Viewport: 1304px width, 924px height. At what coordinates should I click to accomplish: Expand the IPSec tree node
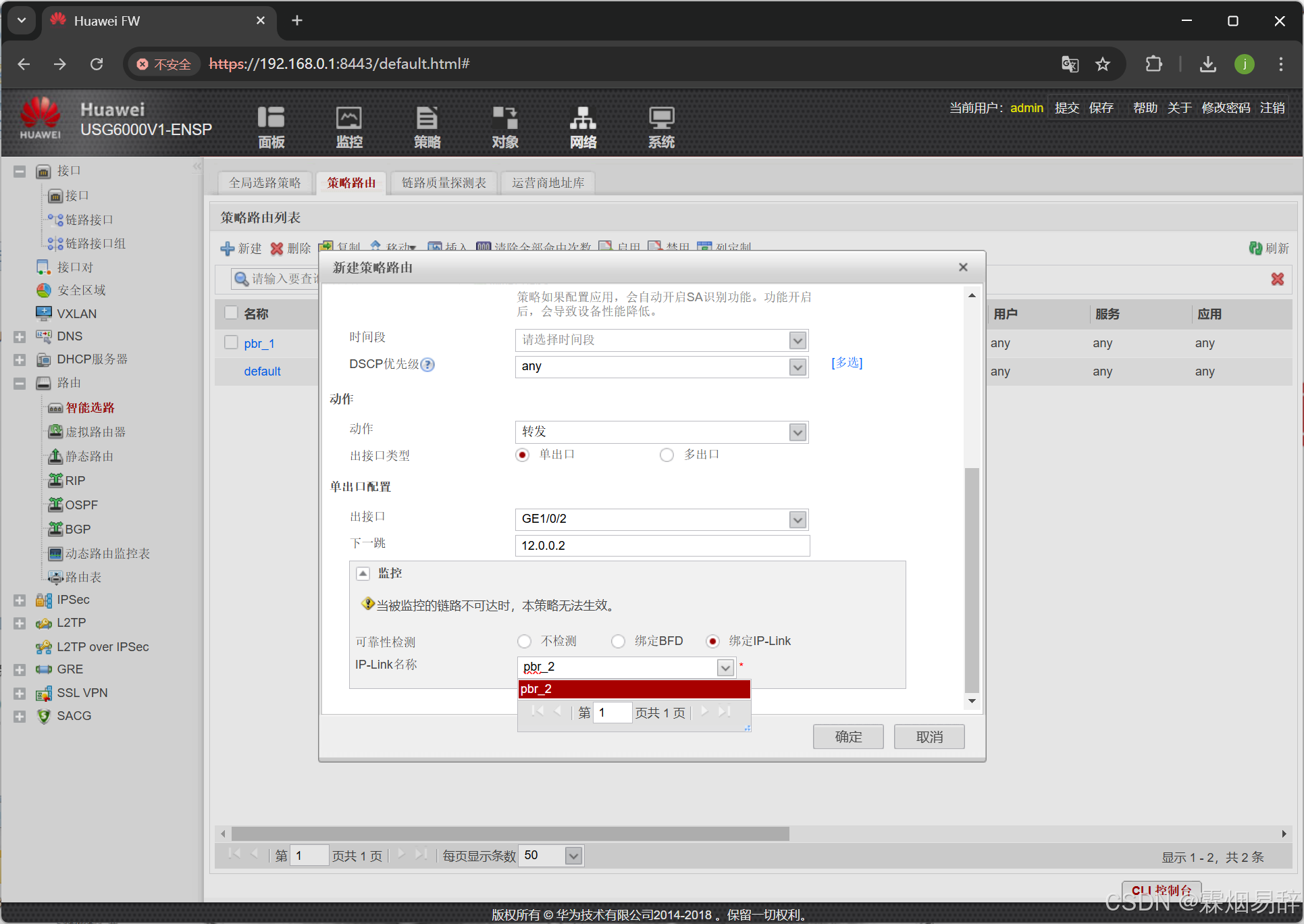[x=20, y=600]
